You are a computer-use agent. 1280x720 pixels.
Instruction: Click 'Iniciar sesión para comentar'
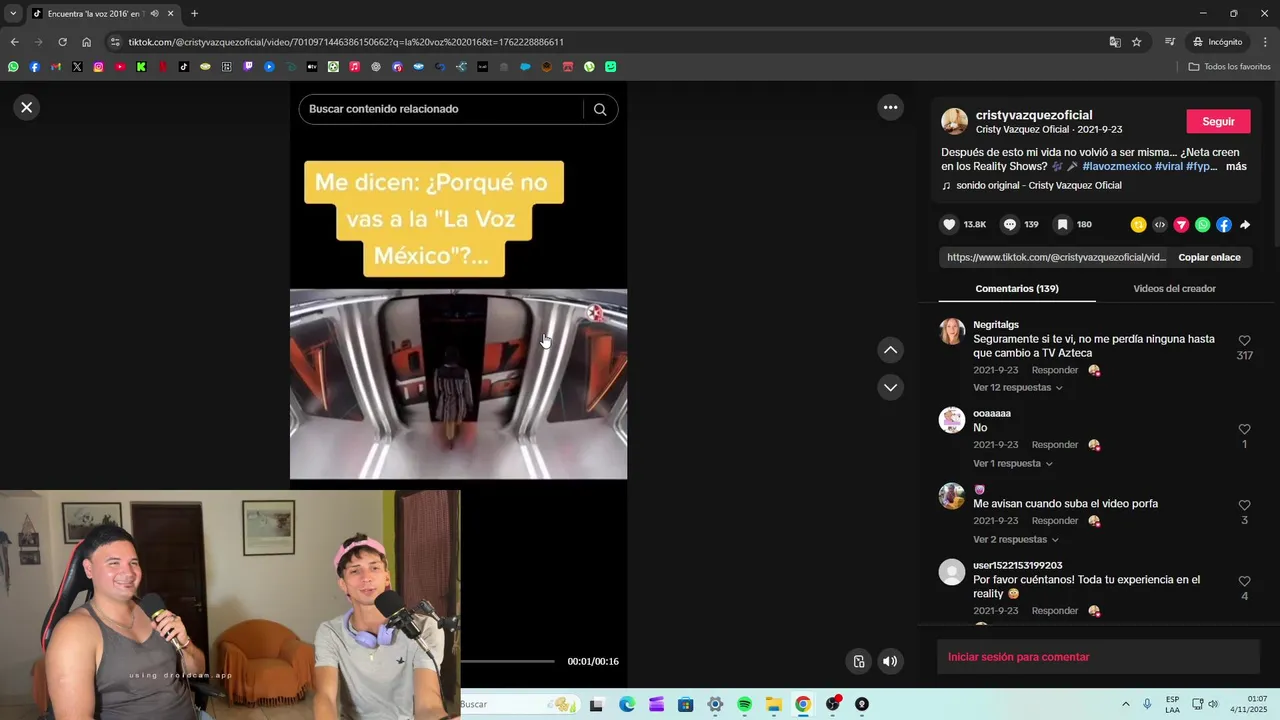click(1018, 657)
